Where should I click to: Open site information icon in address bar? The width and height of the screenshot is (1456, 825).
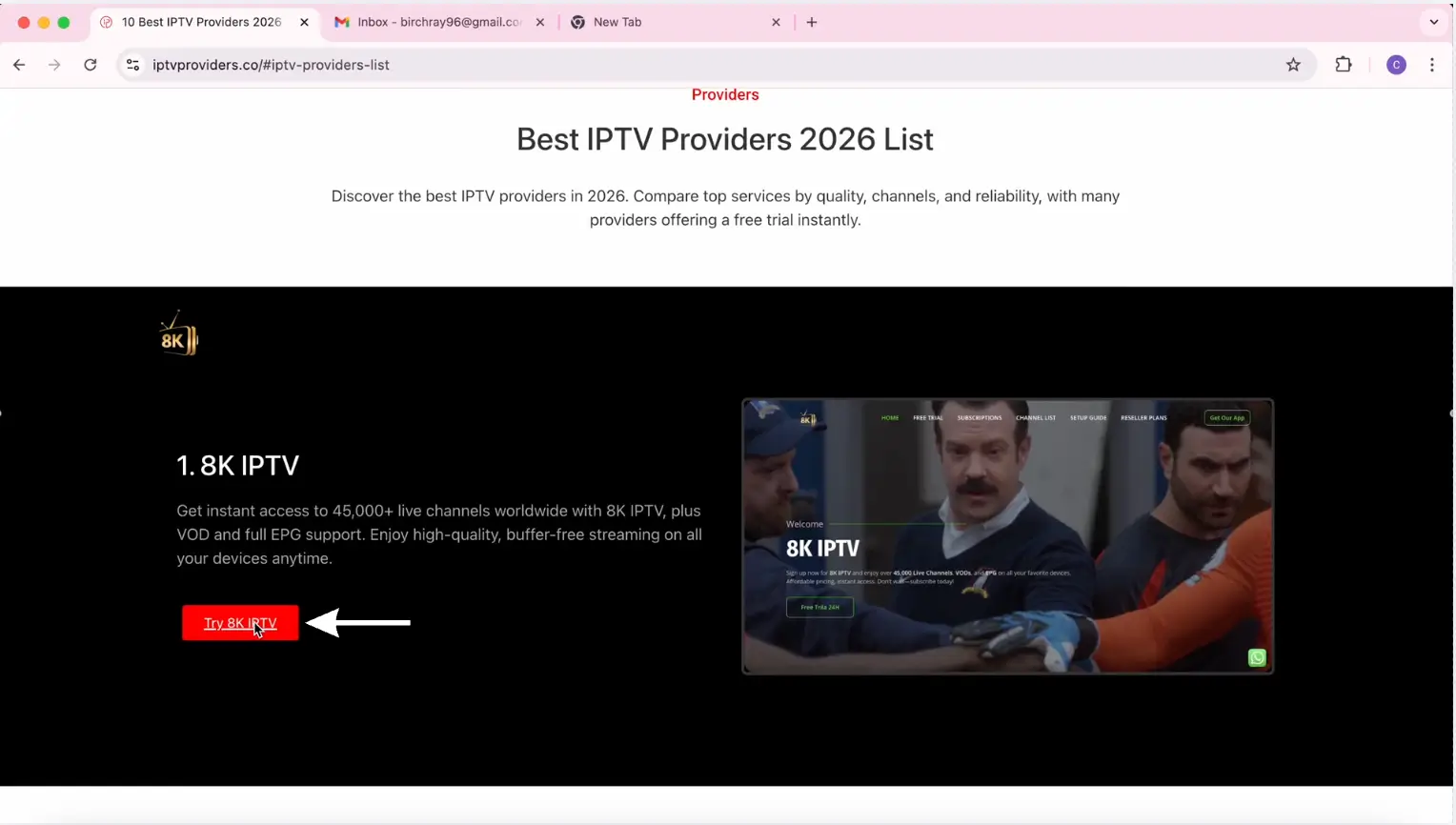(133, 65)
